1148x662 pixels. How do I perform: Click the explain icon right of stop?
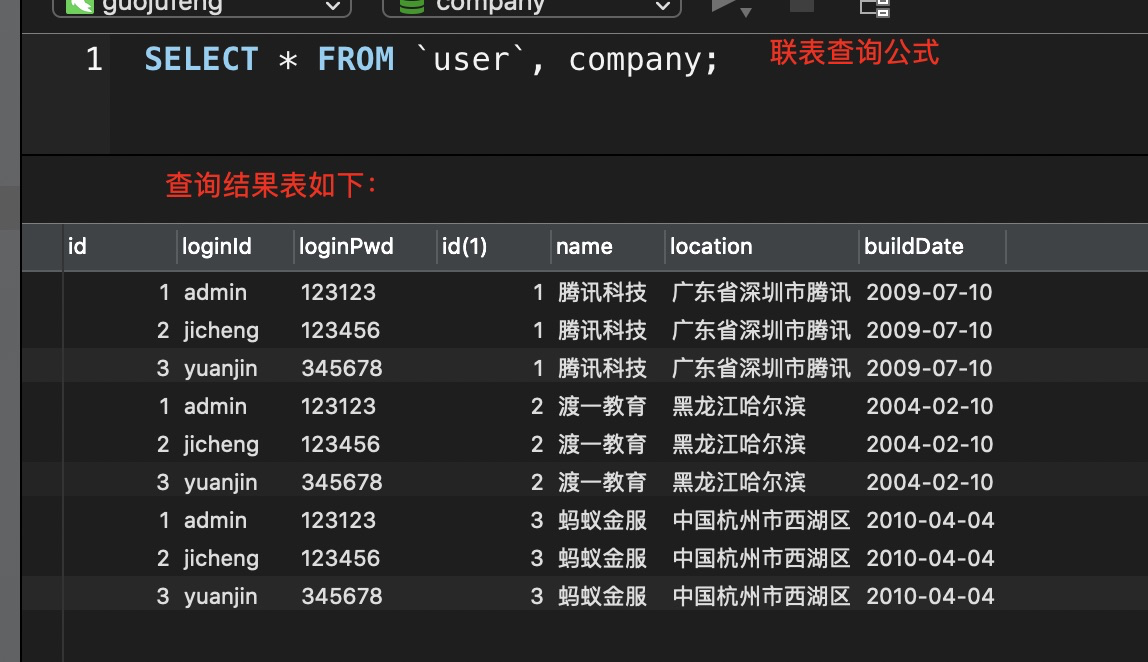(875, 7)
